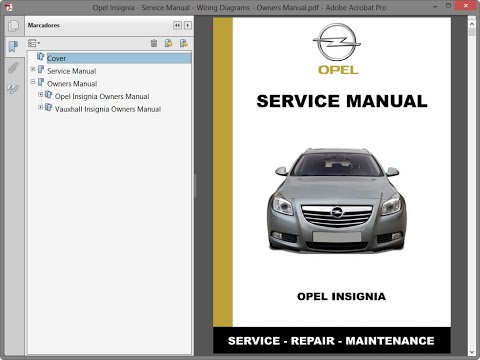Screen dimensions: 480x360
Task: Expand the Opel Insignia Owners Manual node
Action: [x=40, y=94]
